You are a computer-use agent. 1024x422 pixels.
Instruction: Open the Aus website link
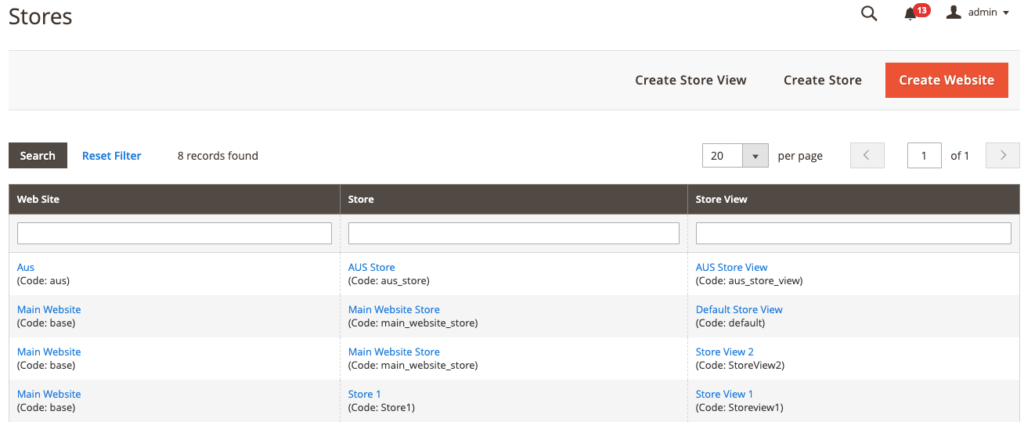point(25,268)
